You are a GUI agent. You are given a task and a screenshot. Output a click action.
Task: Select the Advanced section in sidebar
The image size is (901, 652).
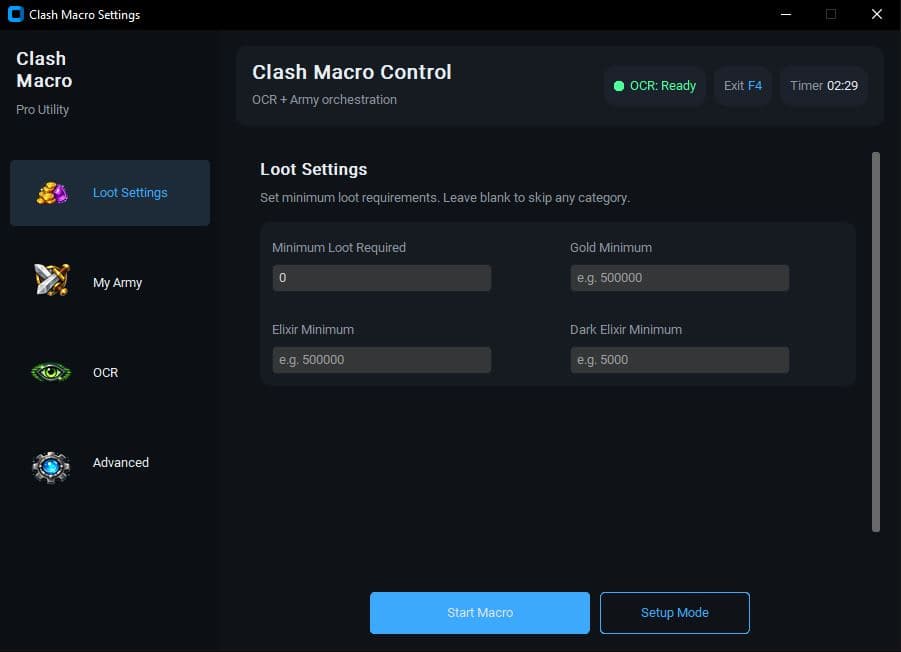[120, 462]
